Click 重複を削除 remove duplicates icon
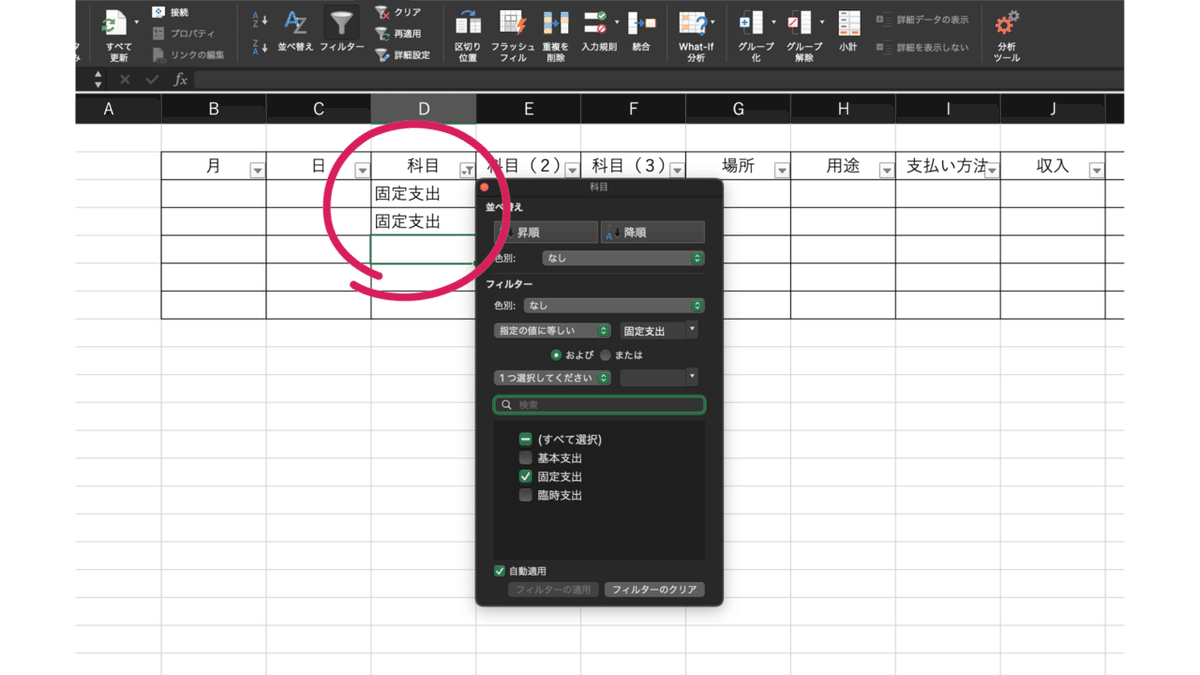The height and width of the screenshot is (675, 1200). [x=555, y=23]
